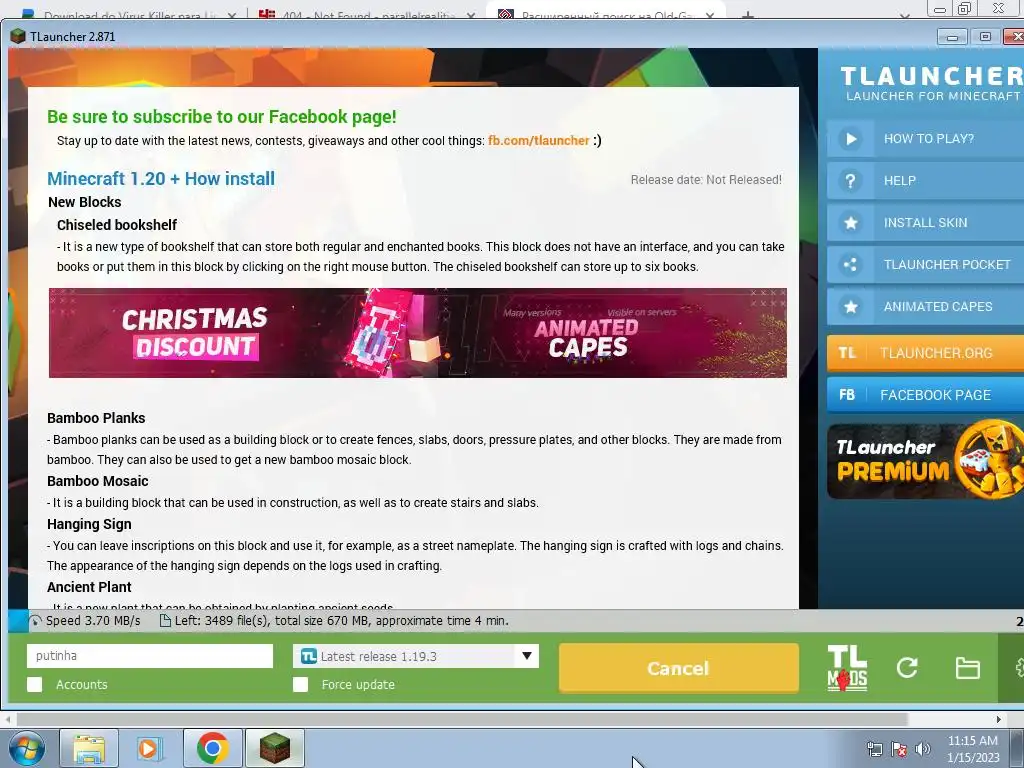This screenshot has width=1024, height=768.
Task: Click the TLAUNCHER POCKET label
Action: pos(947,264)
